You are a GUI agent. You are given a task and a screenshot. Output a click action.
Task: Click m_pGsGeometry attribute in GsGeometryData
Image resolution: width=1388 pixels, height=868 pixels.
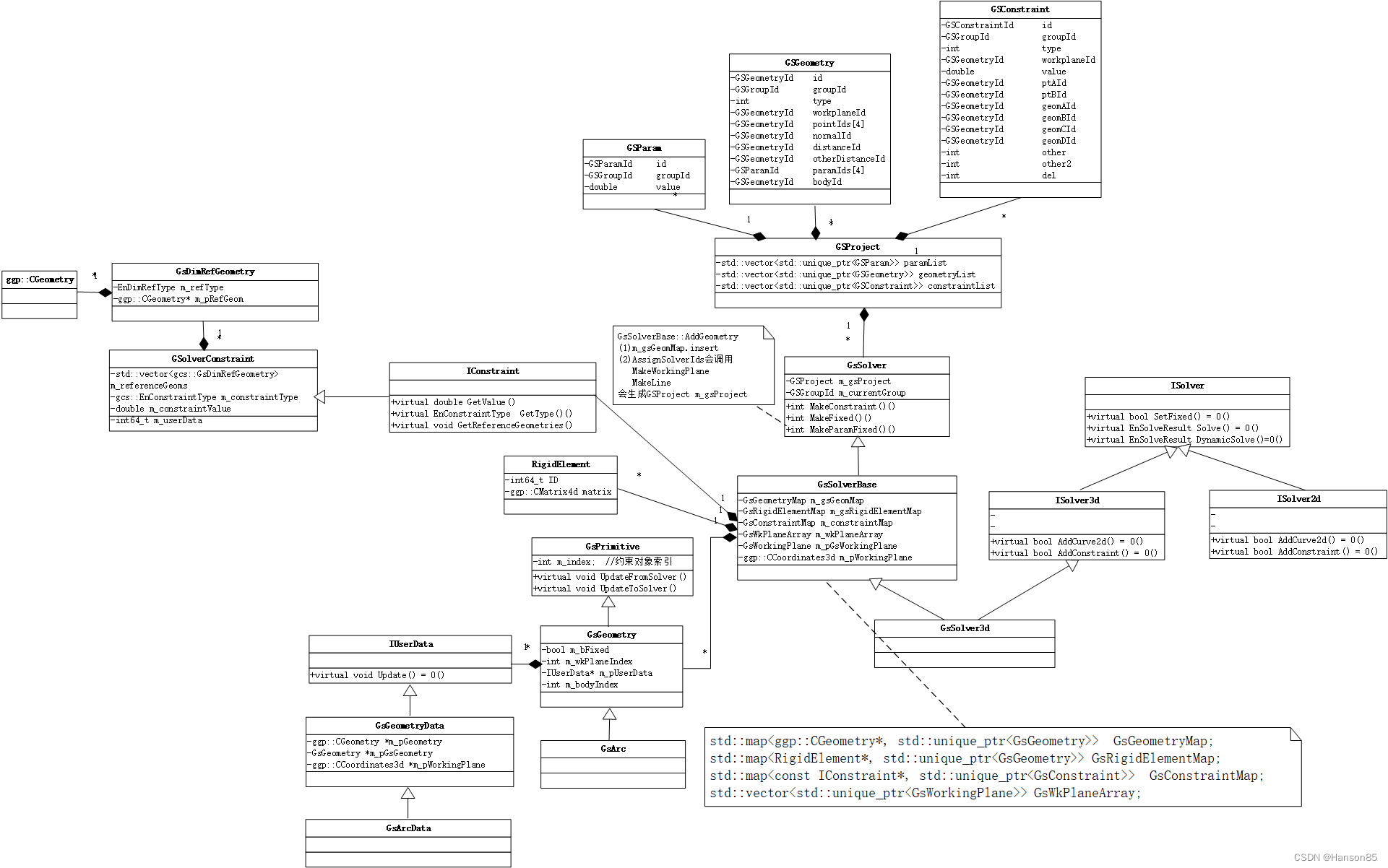(370, 753)
